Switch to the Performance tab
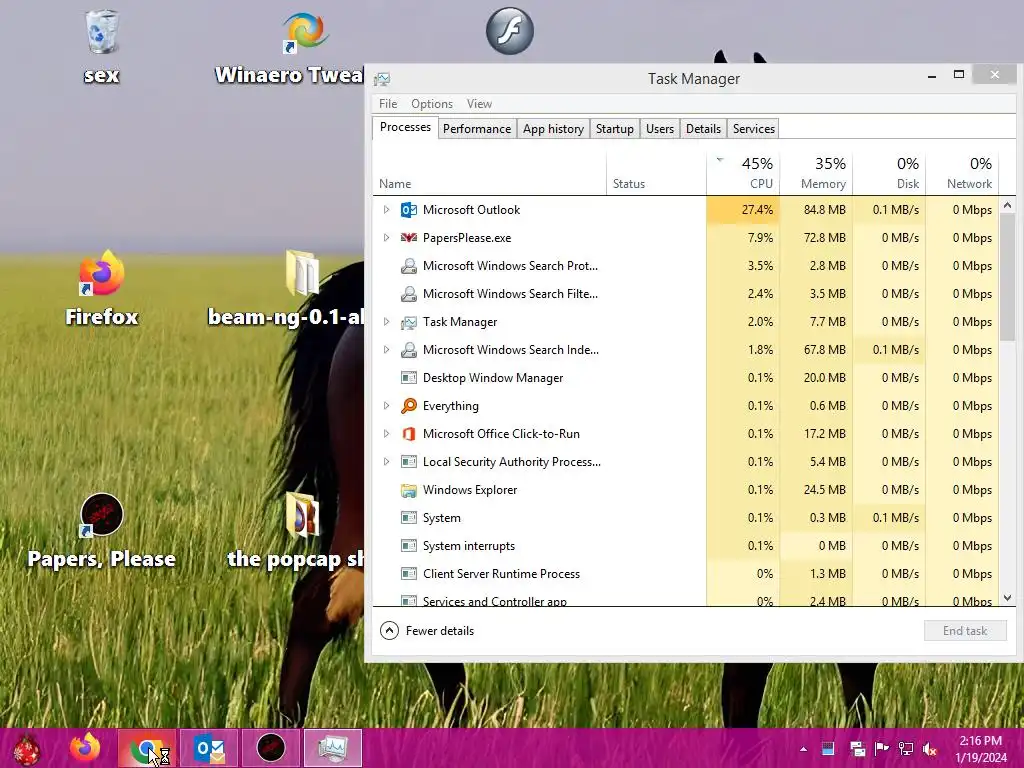The width and height of the screenshot is (1024, 768). (477, 129)
